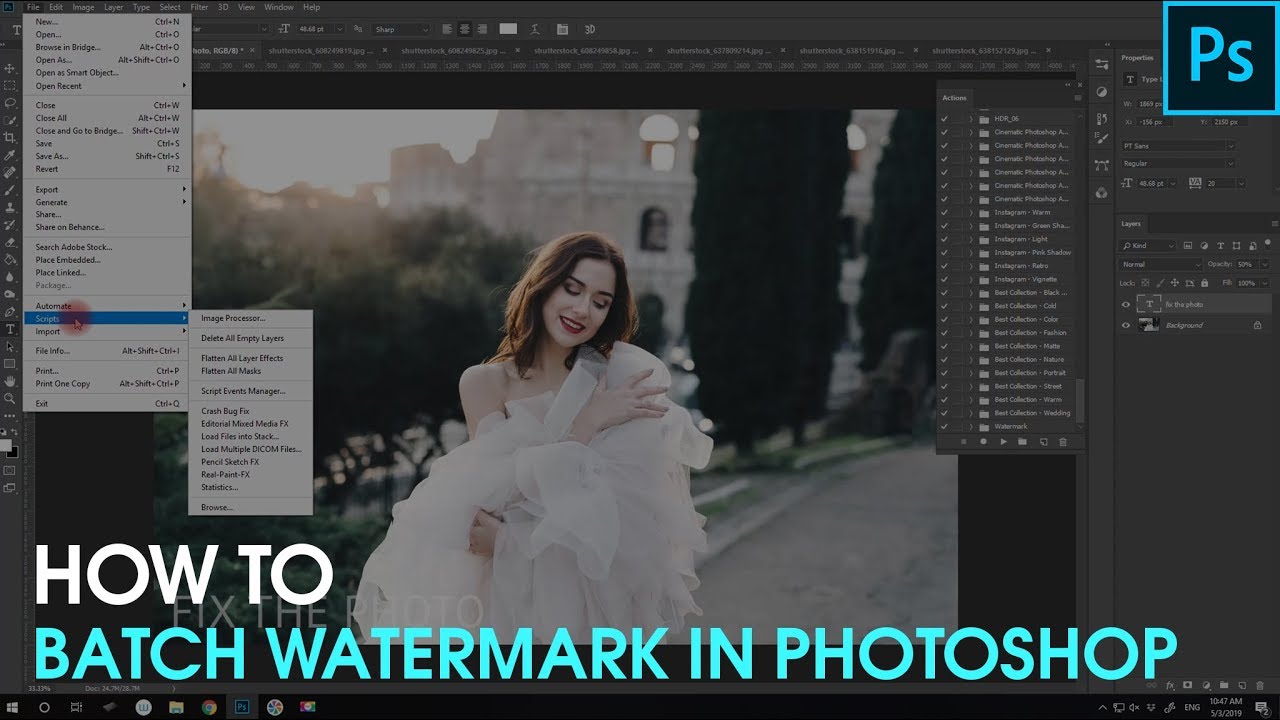Toggle checkmark for Watermark action set
This screenshot has height=720, width=1280.
click(x=945, y=426)
